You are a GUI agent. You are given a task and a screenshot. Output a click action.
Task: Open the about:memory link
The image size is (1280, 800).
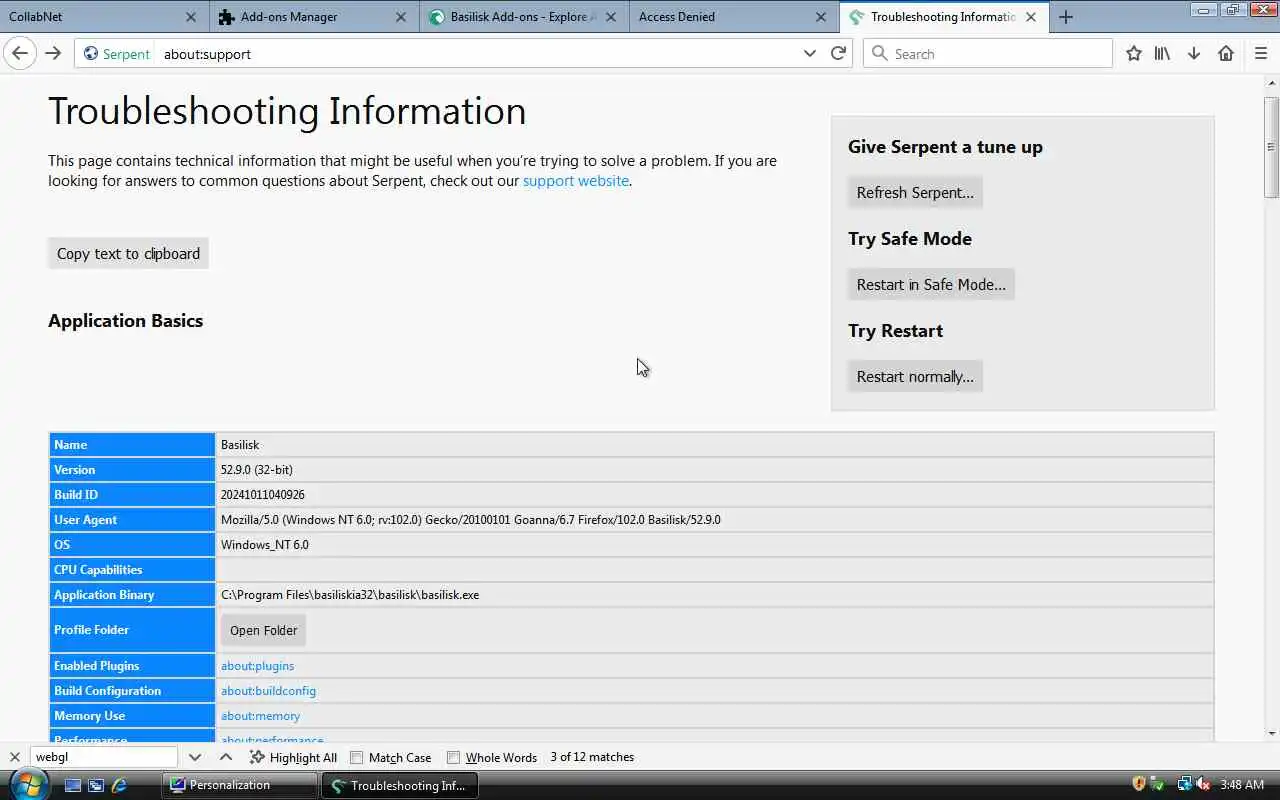(x=260, y=716)
